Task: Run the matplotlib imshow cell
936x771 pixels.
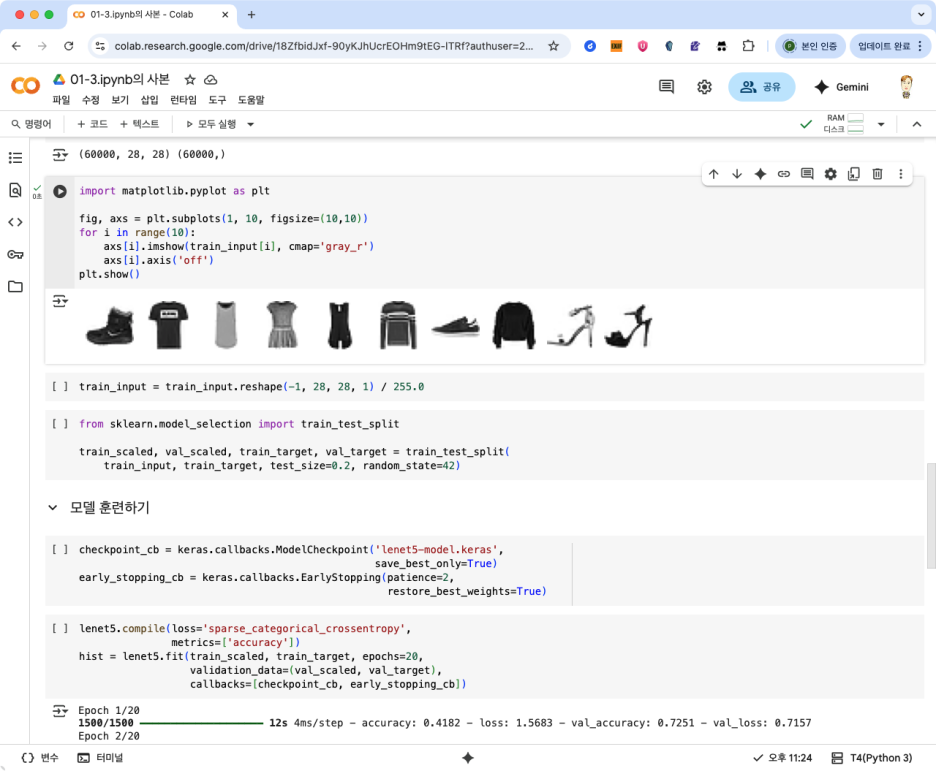Action: coord(60,191)
